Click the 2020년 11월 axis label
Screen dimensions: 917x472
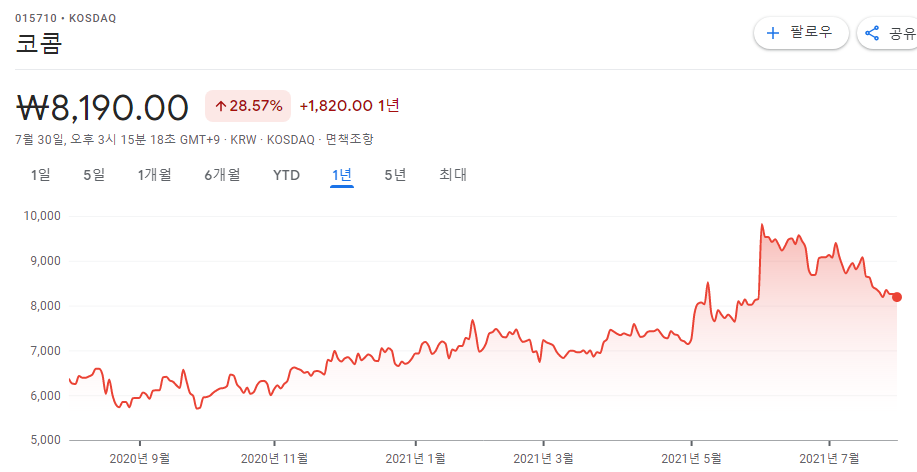click(274, 458)
